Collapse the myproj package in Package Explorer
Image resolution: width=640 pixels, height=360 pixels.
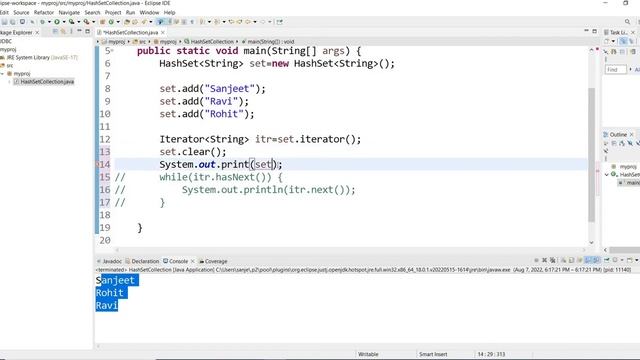pyautogui.click(x=2, y=74)
